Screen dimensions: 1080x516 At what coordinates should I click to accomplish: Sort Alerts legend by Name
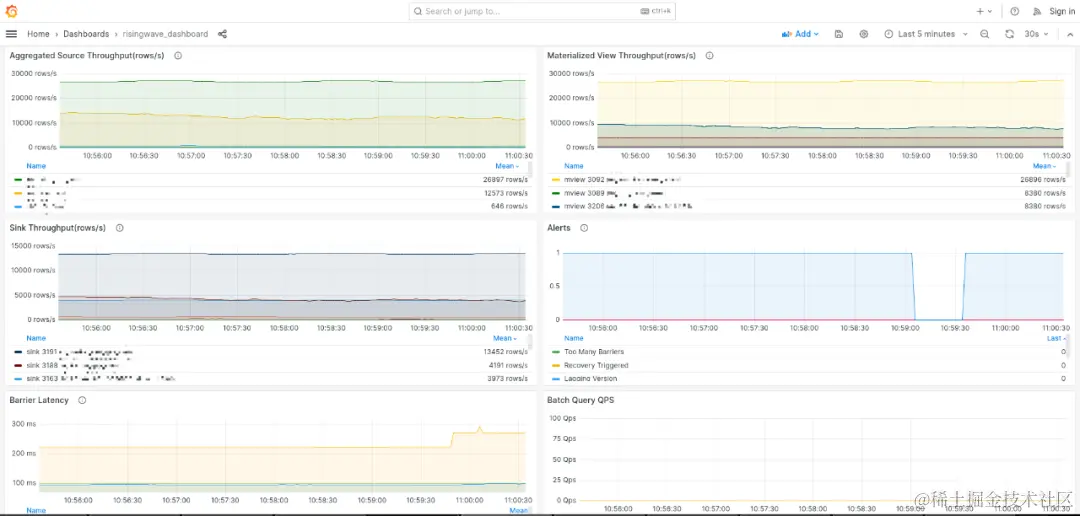(x=574, y=338)
